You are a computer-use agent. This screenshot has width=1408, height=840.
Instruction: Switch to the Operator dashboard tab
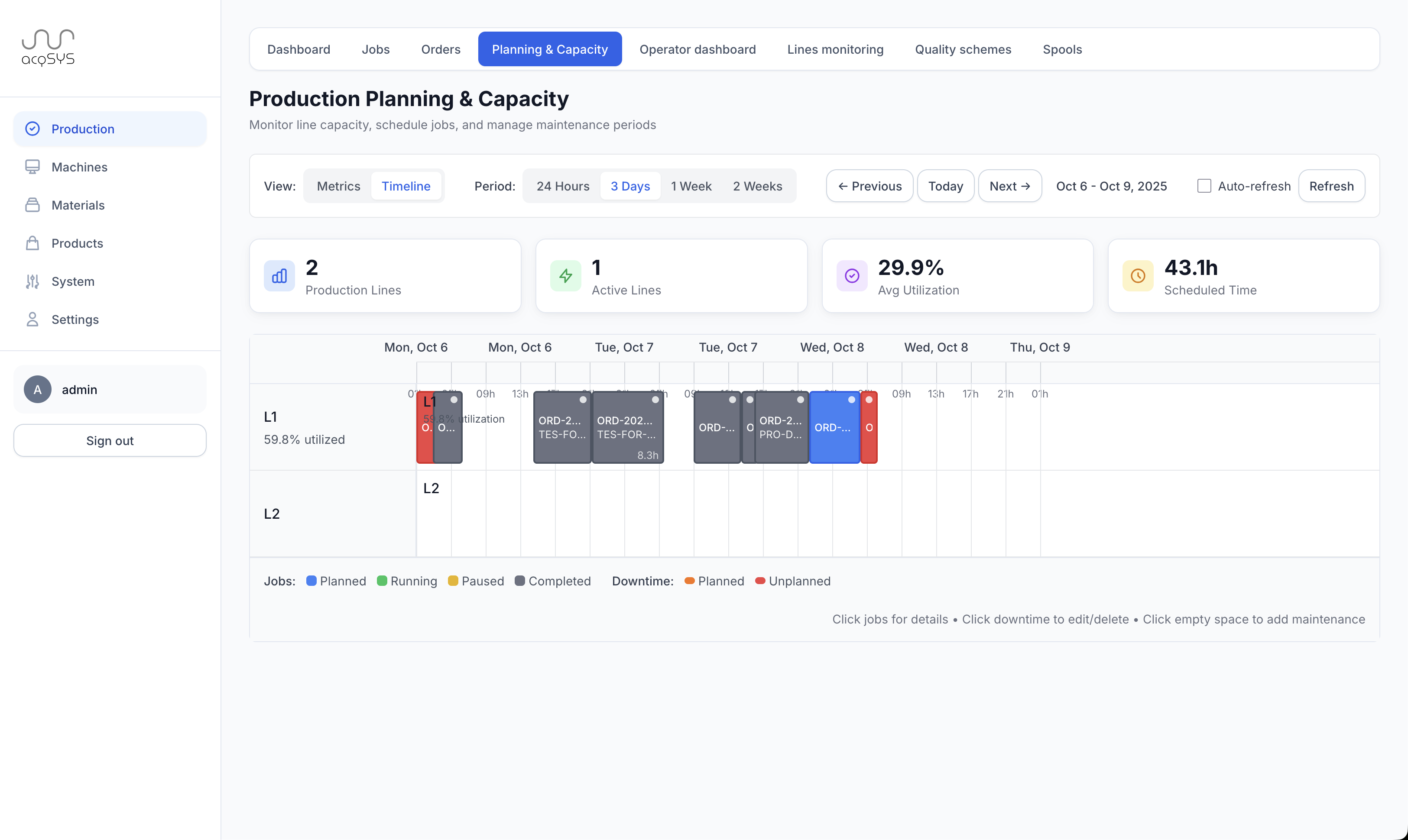point(697,49)
